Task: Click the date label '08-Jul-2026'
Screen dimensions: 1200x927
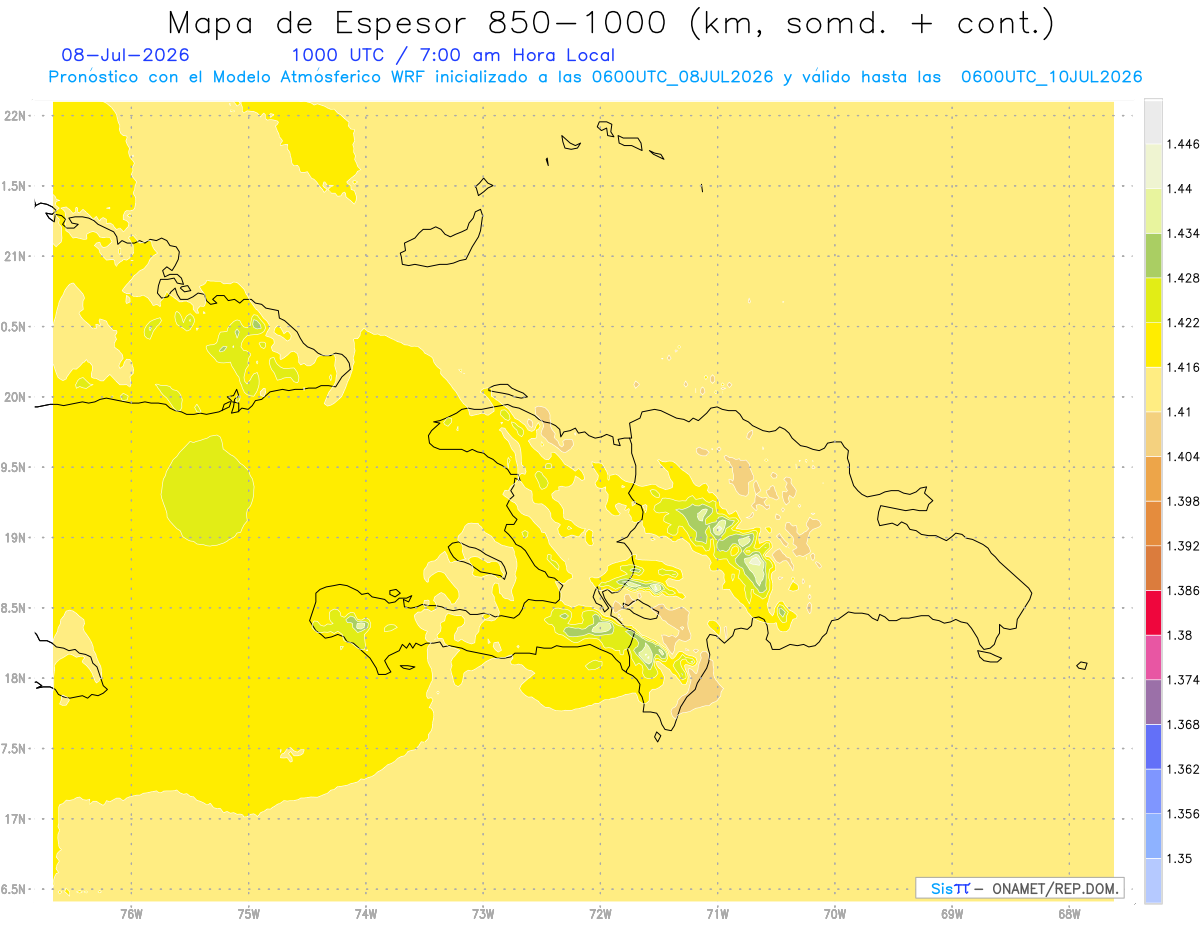Action: [x=125, y=55]
